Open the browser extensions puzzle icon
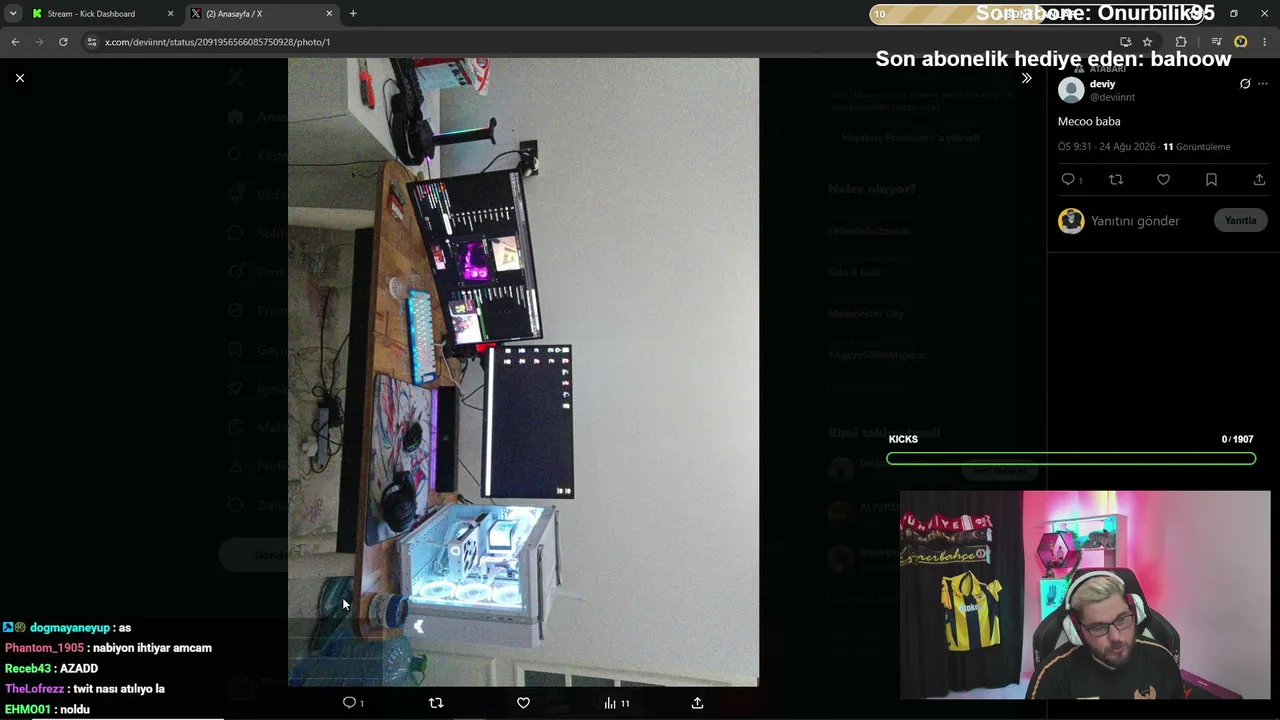This screenshot has width=1280, height=720. 1181,42
